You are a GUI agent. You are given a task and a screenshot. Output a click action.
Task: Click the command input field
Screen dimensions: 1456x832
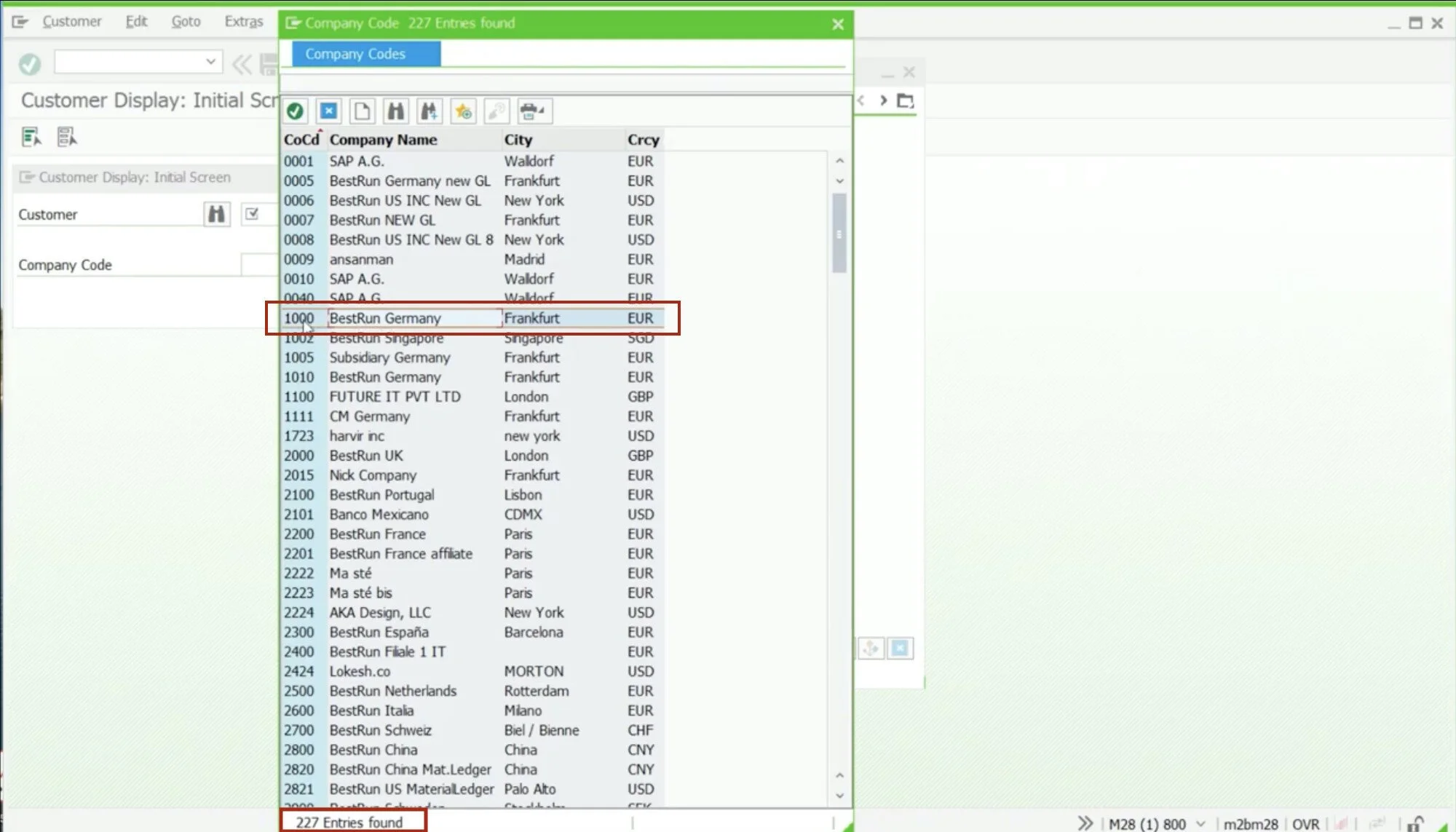point(130,62)
